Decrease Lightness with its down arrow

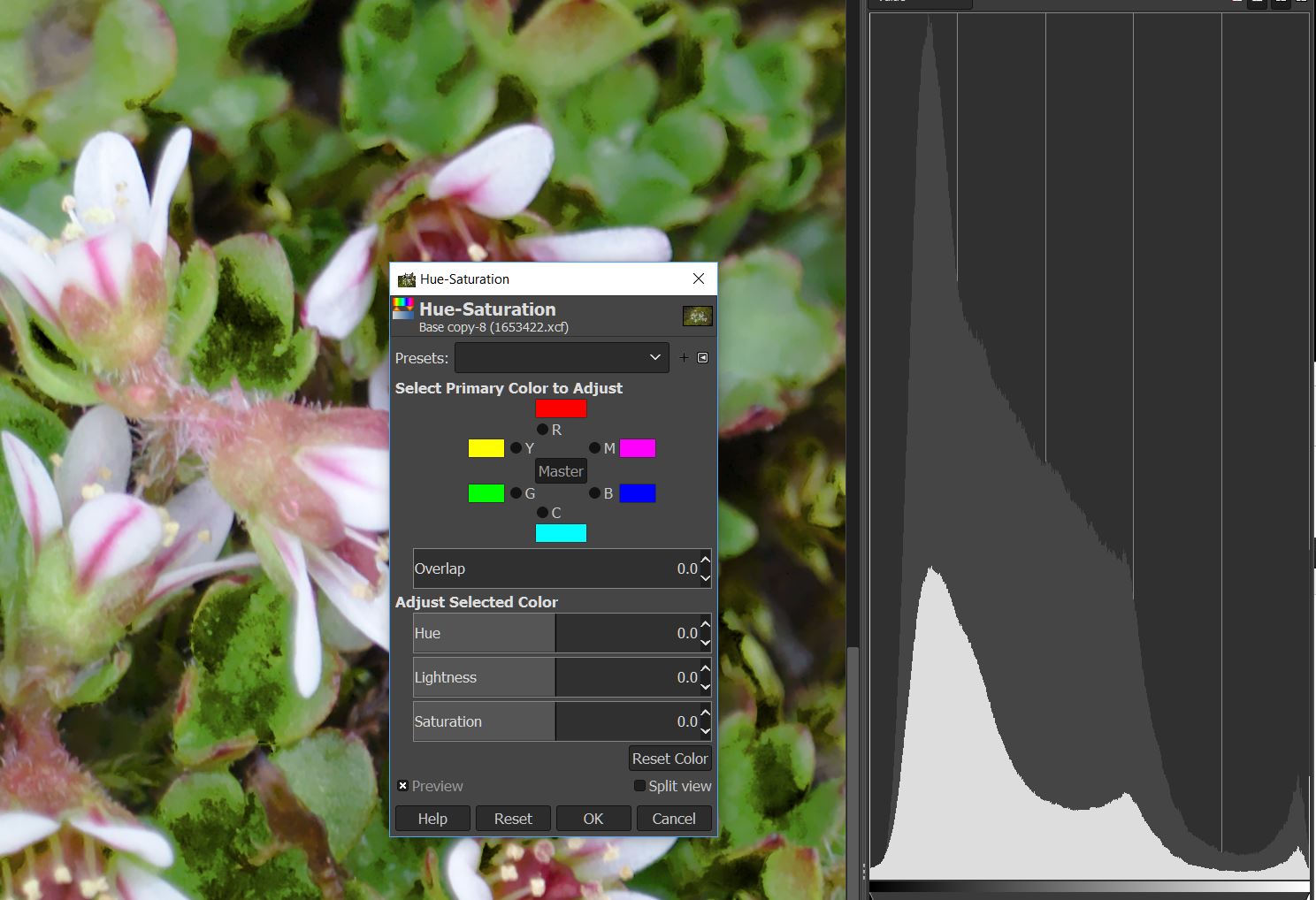click(x=706, y=686)
